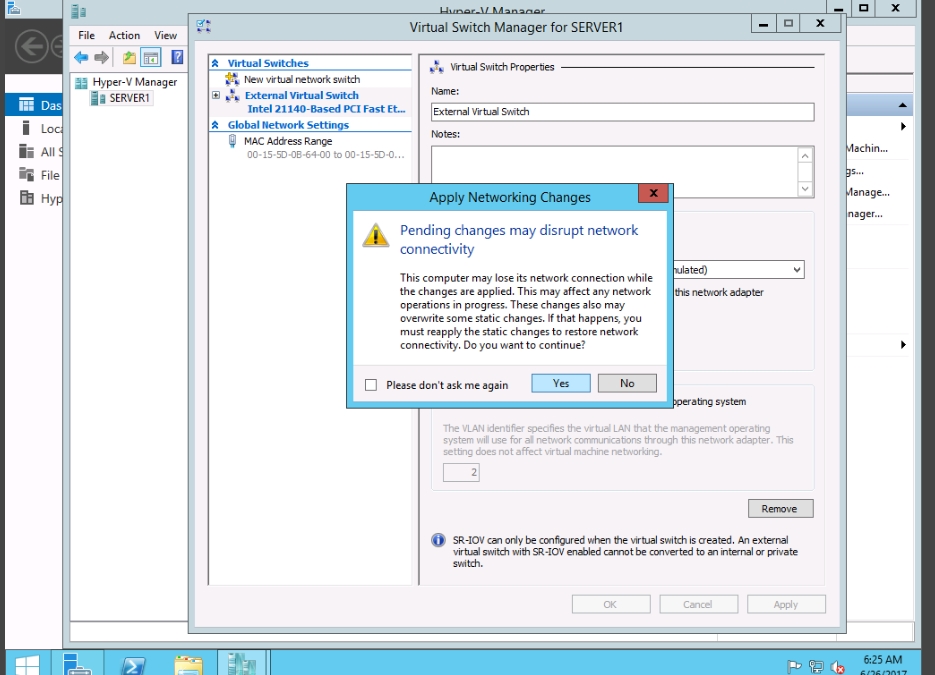Click the Up one level folder icon
Image resolution: width=935 pixels, height=675 pixels.
[x=129, y=58]
